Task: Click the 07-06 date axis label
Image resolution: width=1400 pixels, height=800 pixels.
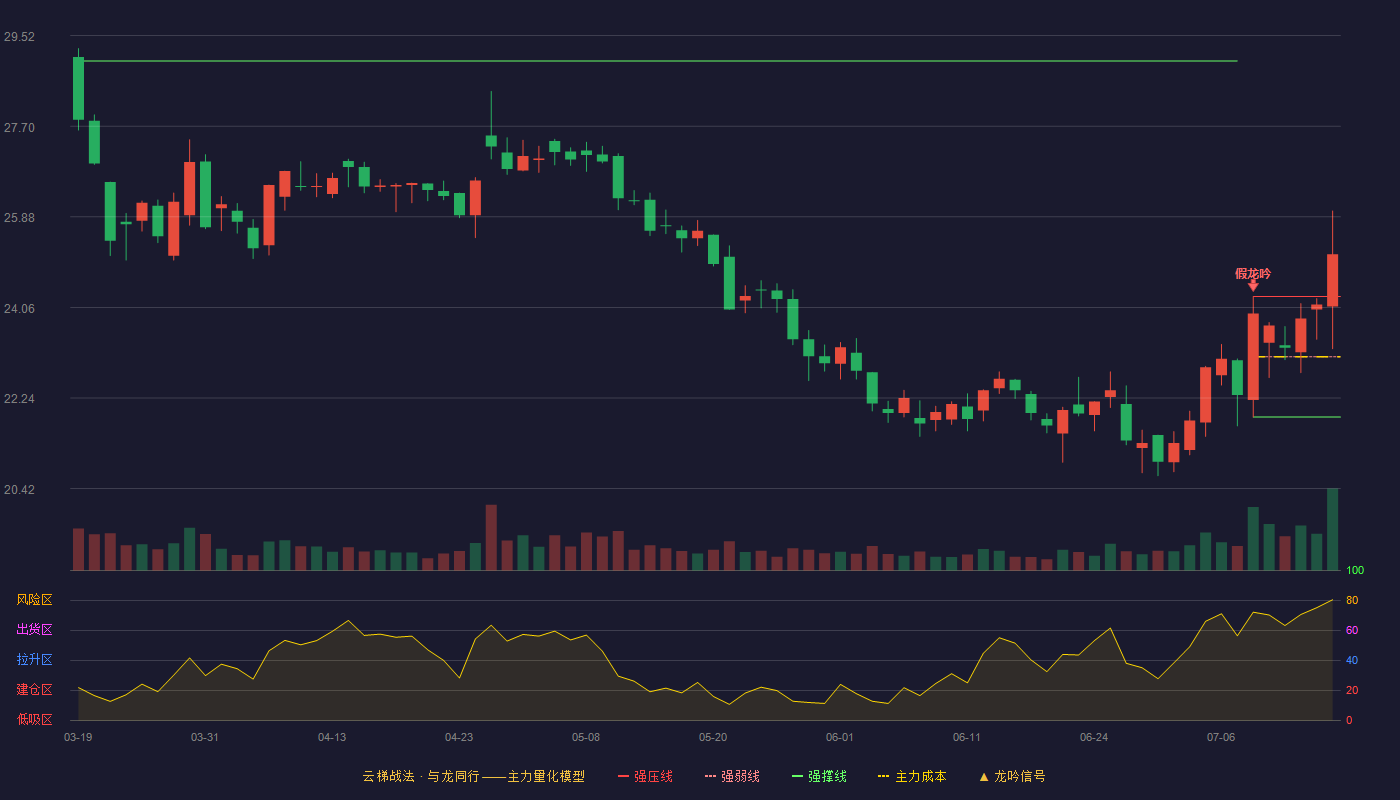Action: click(1221, 737)
